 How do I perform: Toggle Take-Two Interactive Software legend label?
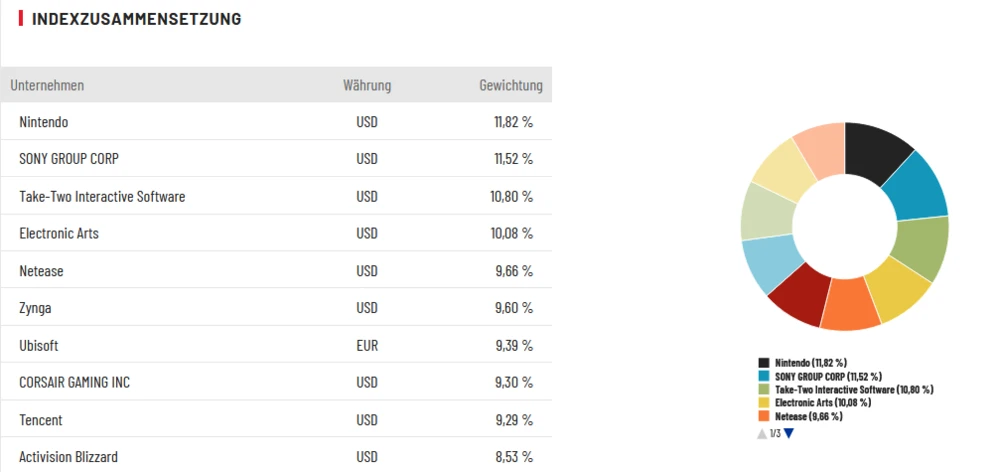[854, 389]
